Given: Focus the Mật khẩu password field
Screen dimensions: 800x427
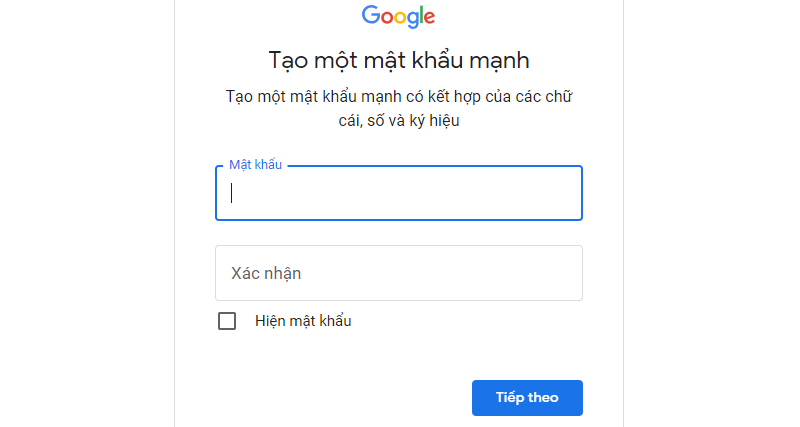Looking at the screenshot, I should (398, 193).
